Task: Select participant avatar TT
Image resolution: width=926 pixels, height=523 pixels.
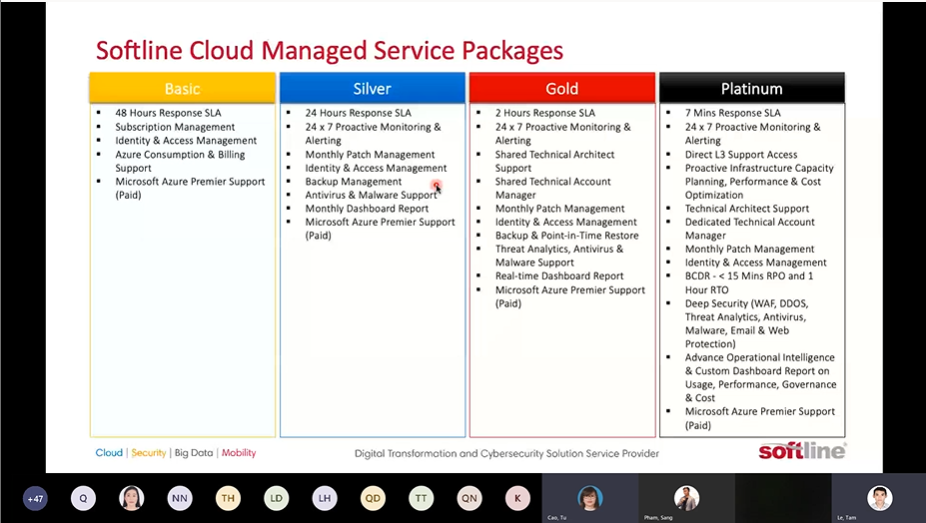Action: point(421,499)
